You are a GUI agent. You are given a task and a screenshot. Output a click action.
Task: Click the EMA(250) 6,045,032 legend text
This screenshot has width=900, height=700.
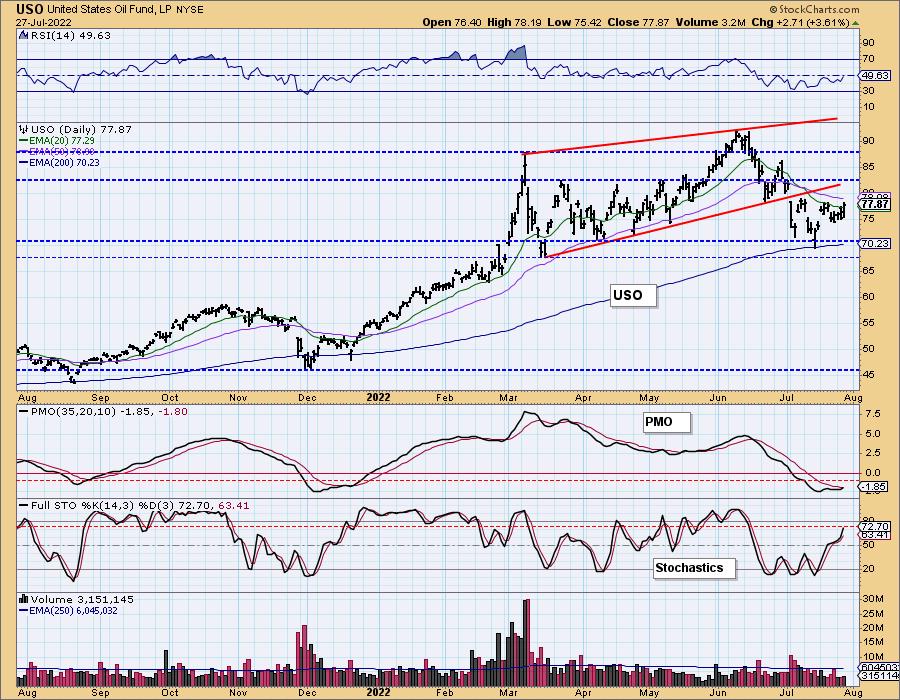point(73,610)
